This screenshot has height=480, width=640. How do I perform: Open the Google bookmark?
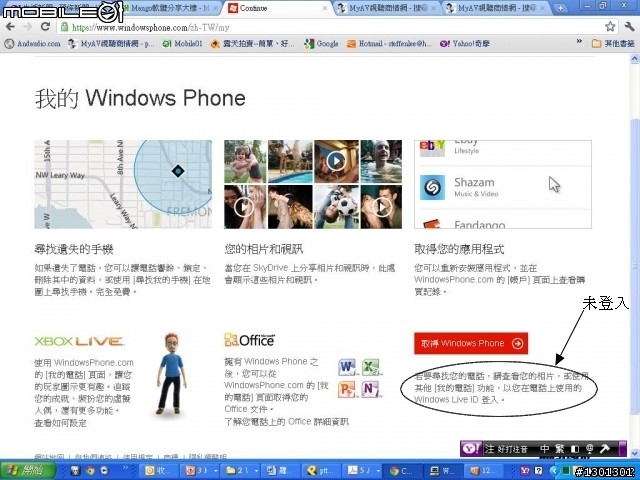[321, 44]
